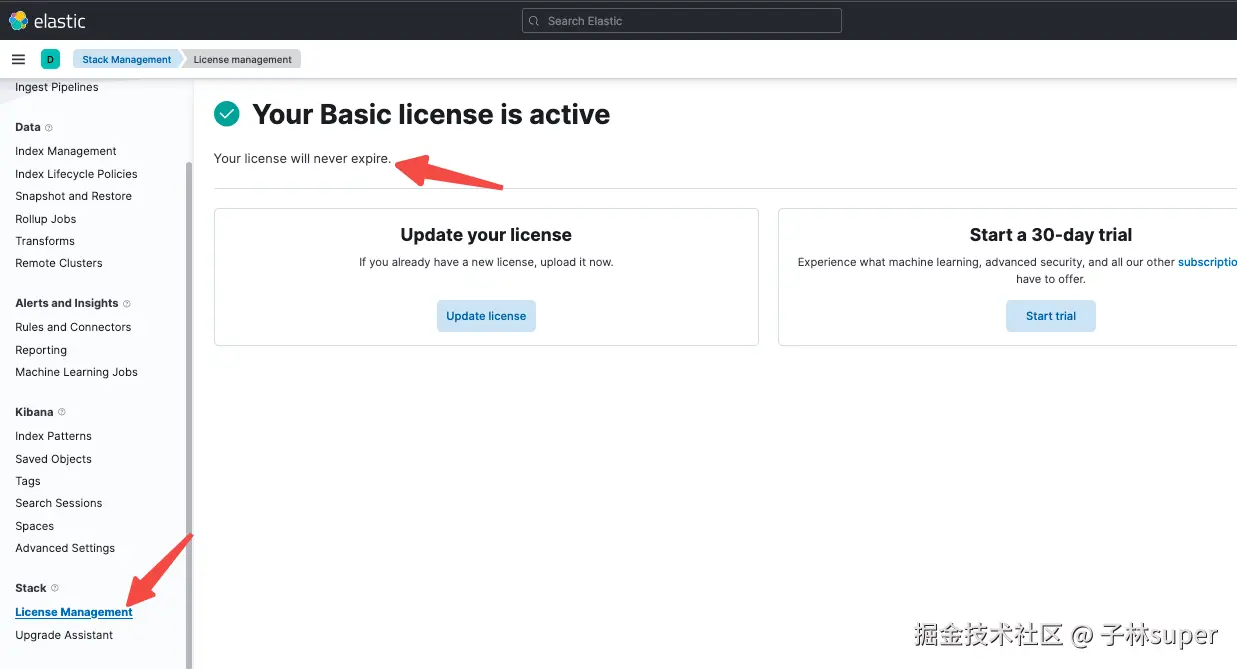1237x669 pixels.
Task: Click the License management breadcrumb
Action: pyautogui.click(x=242, y=59)
